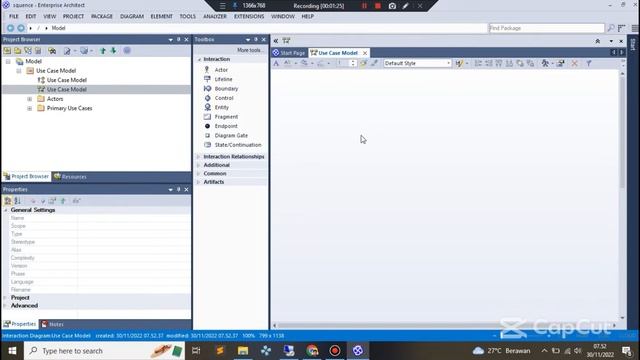Expand Interaction Relationships toolbox section
This screenshot has width=640, height=360.
[x=199, y=157]
